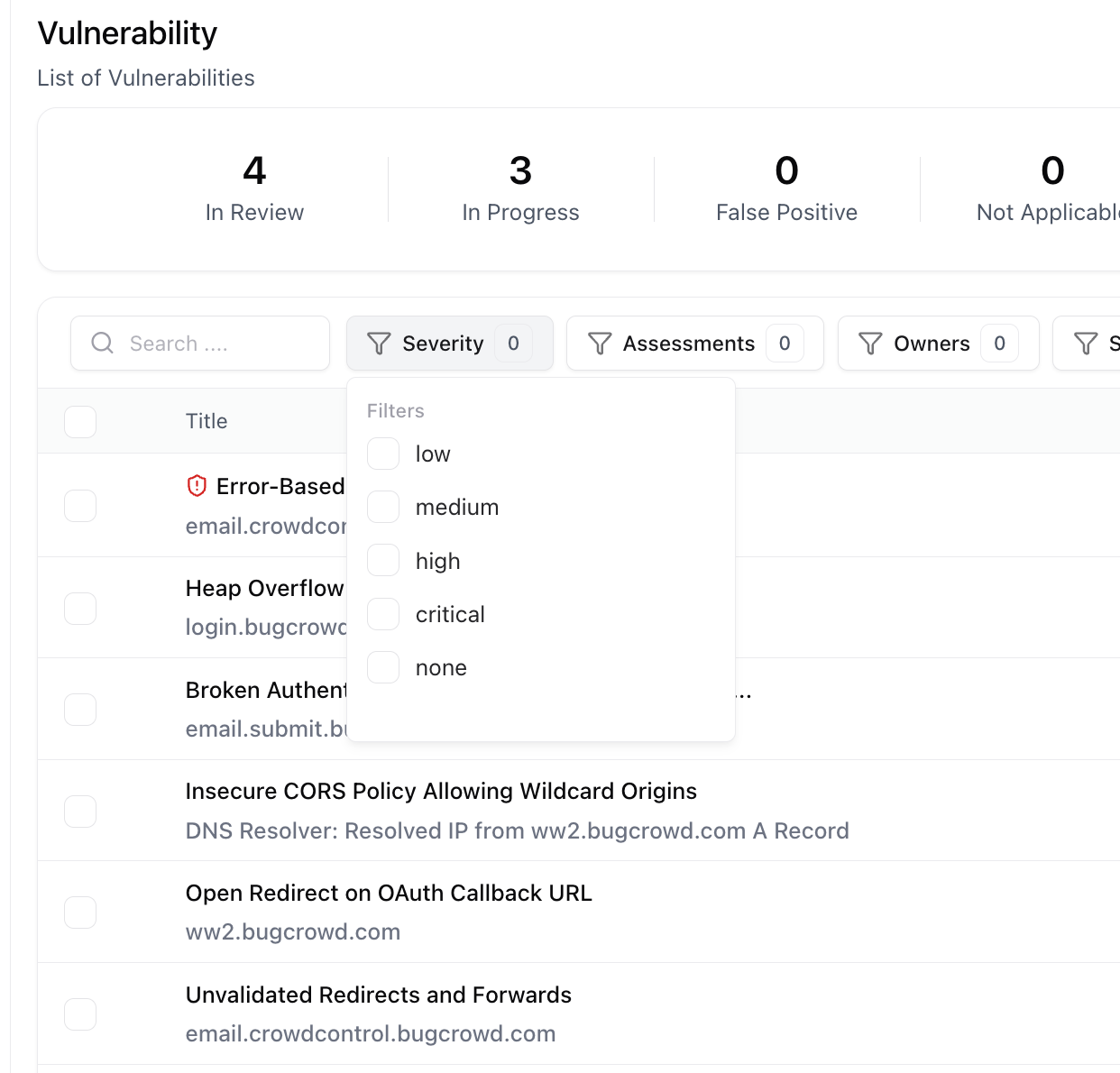The image size is (1120, 1073).
Task: Open the ww2.bugcrowd.com link
Action: [x=292, y=931]
